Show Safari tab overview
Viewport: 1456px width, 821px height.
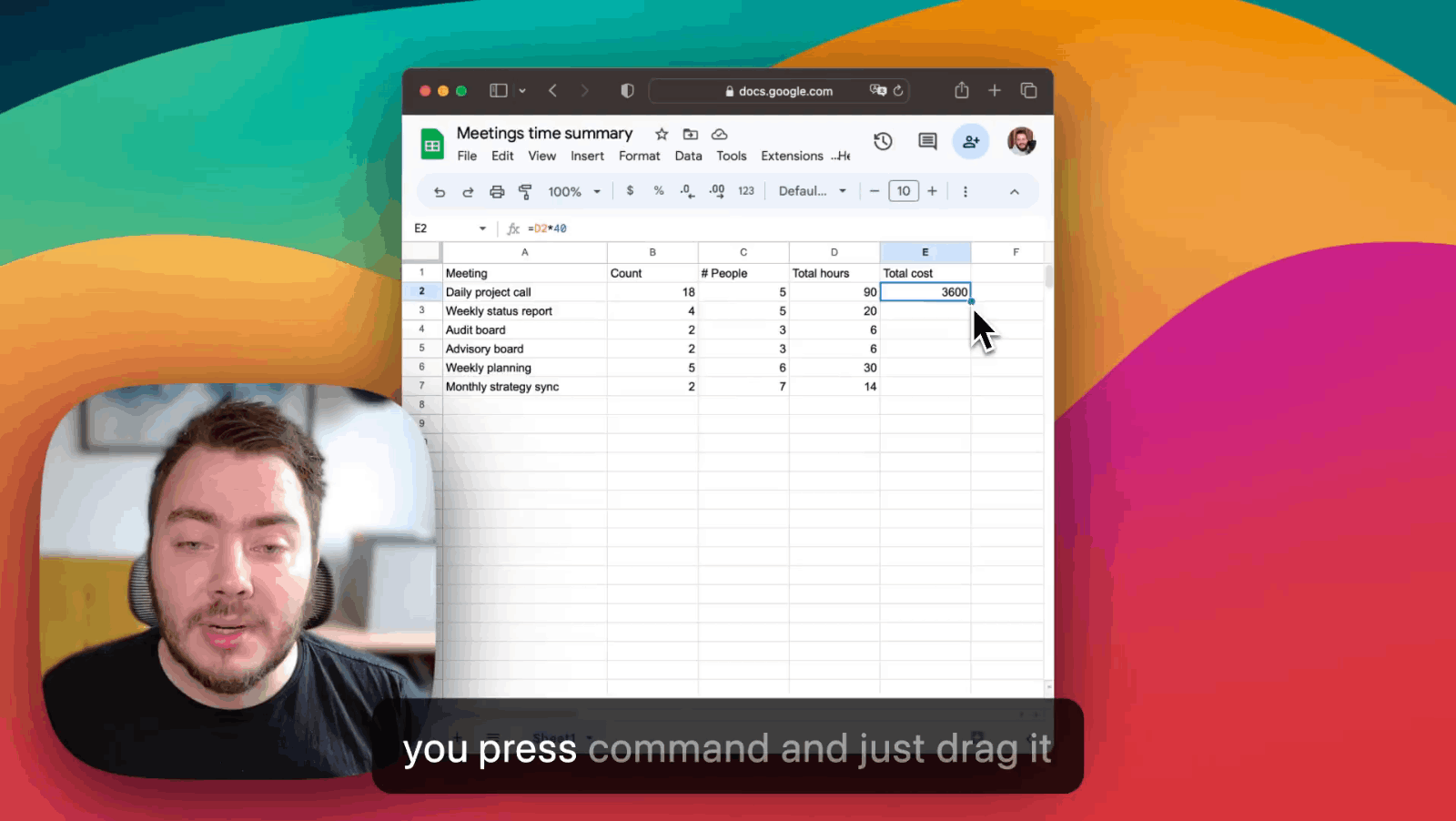tap(1028, 90)
